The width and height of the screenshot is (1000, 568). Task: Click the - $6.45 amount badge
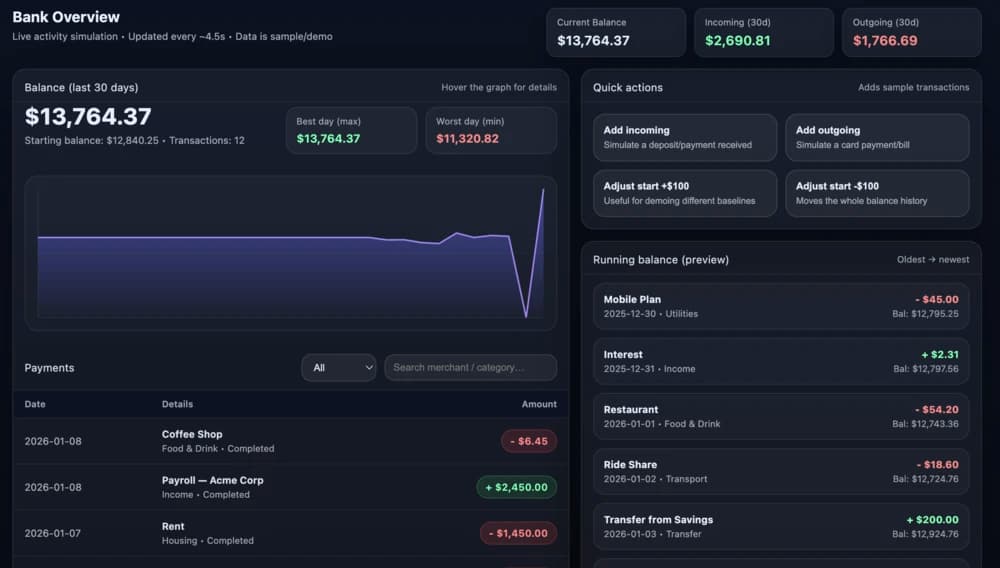click(529, 441)
